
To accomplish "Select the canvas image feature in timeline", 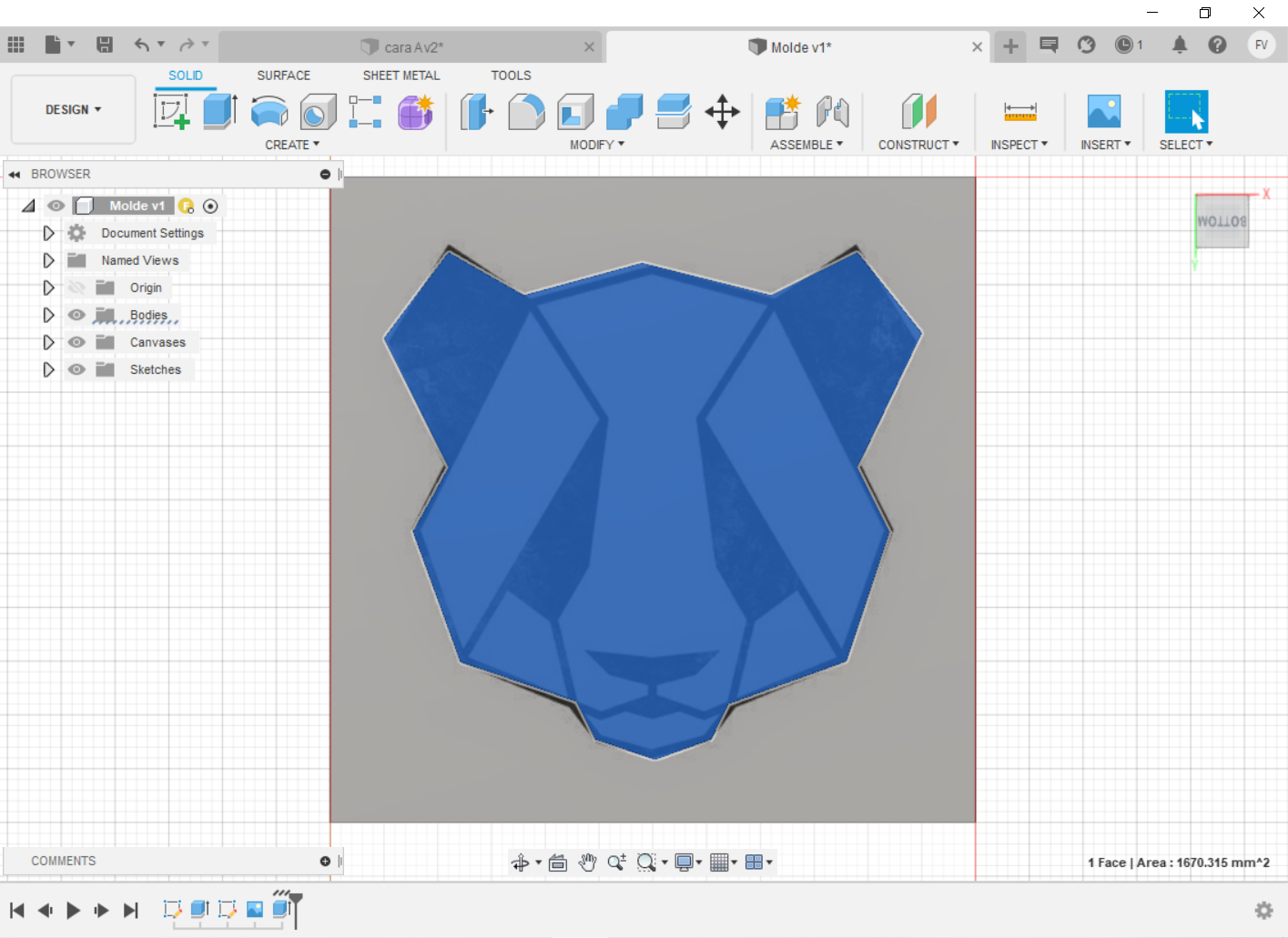I will point(255,909).
